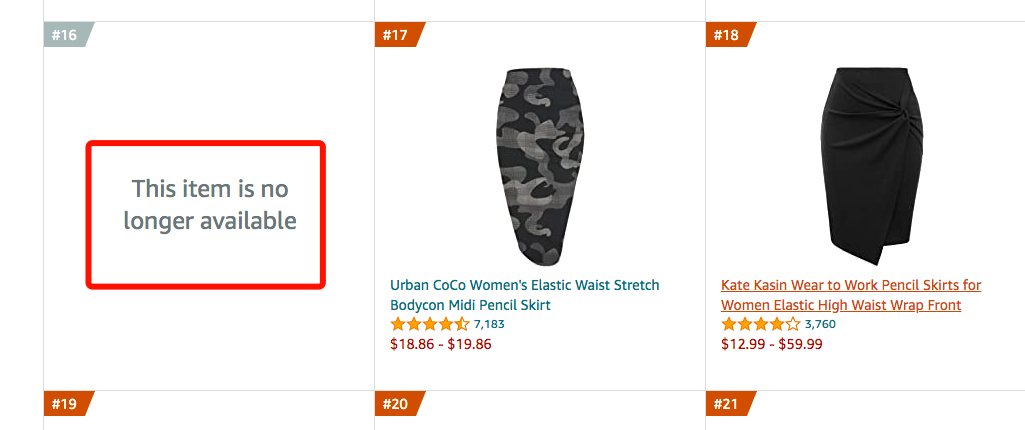Click the first star of Urban CoCo rating
1025x430 pixels.
[398, 324]
